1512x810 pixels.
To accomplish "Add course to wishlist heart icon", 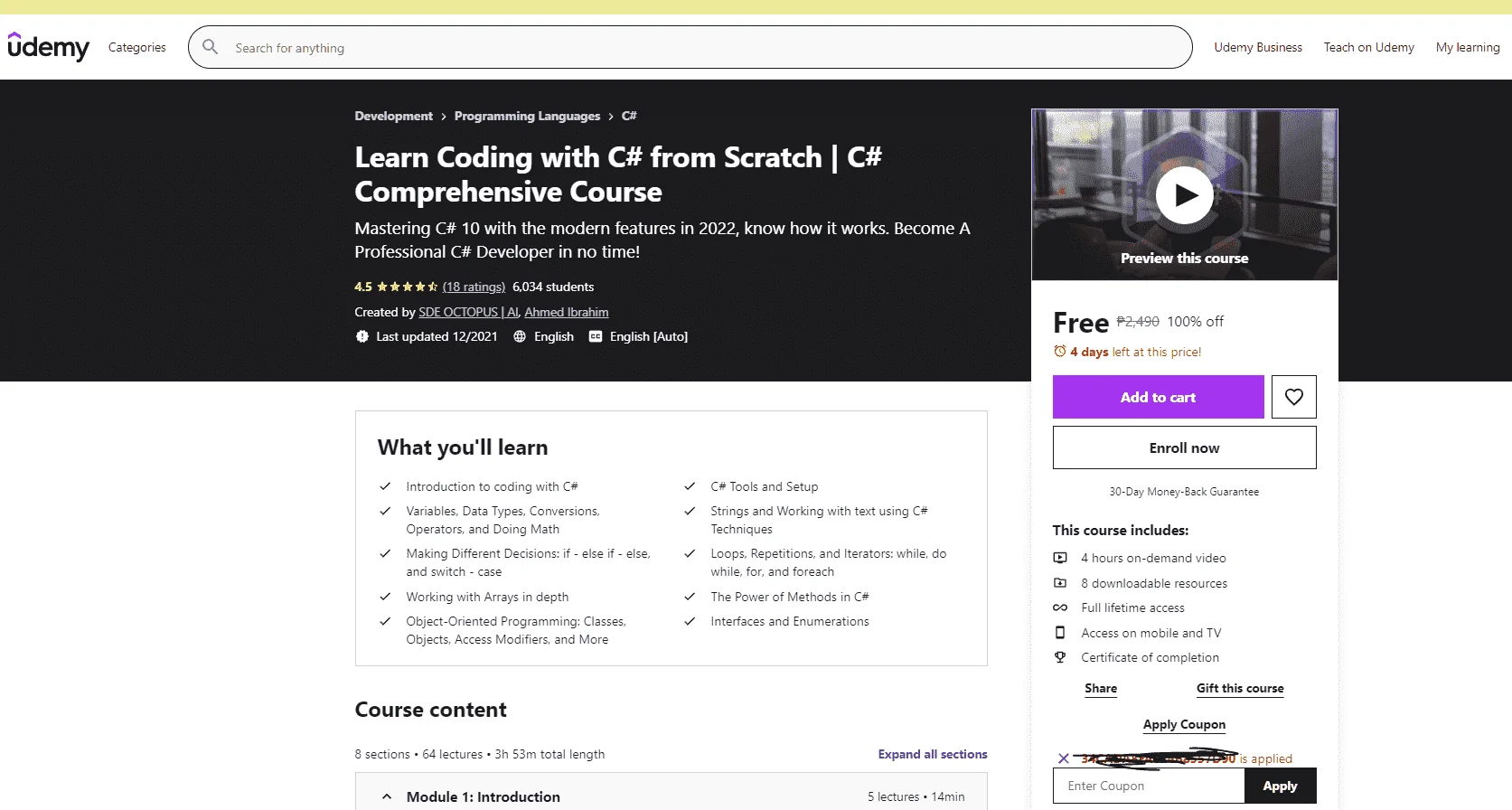I will click(1294, 397).
